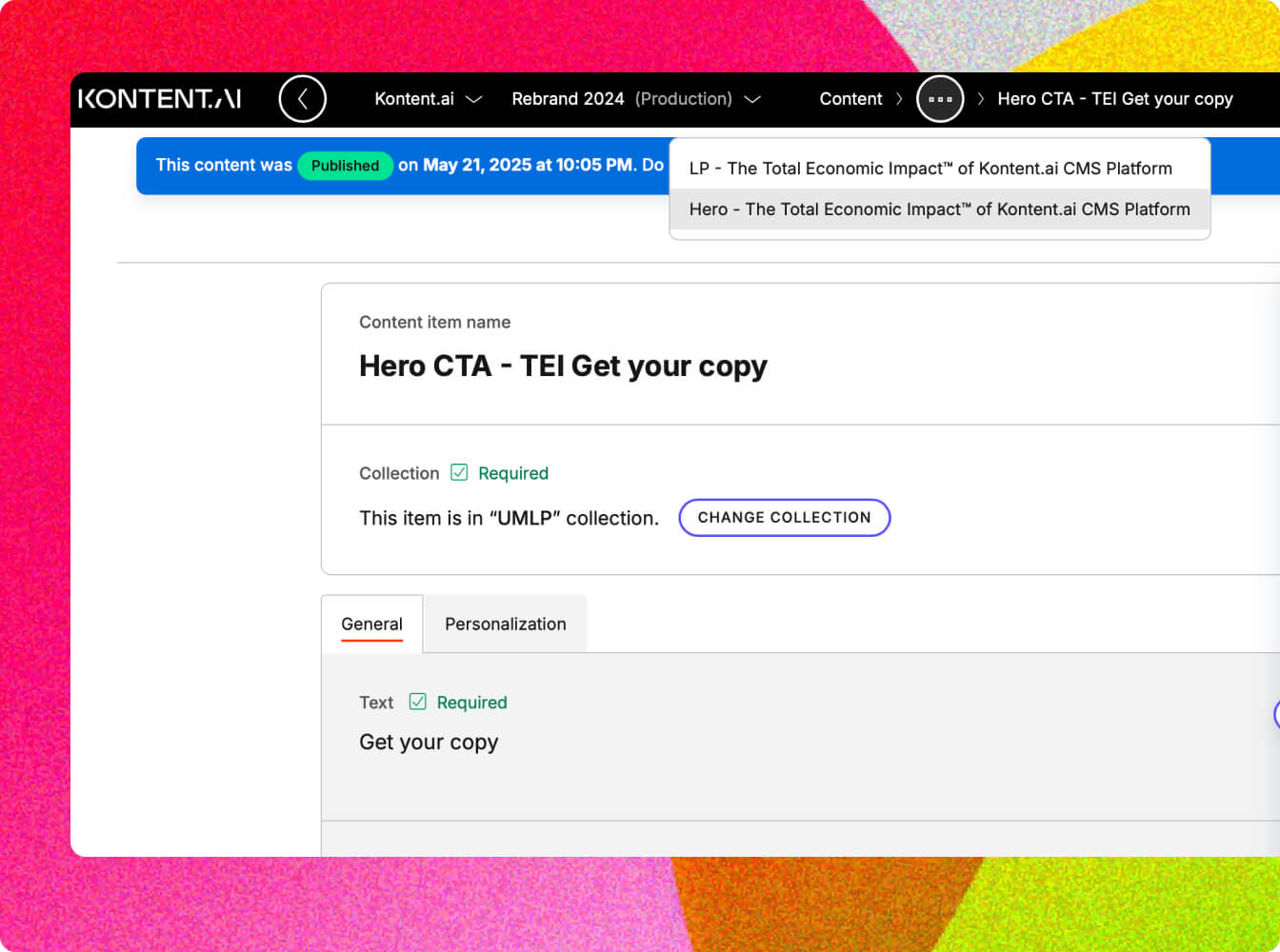Switch to the Personalization tab
The image size is (1280, 952).
[505, 625]
